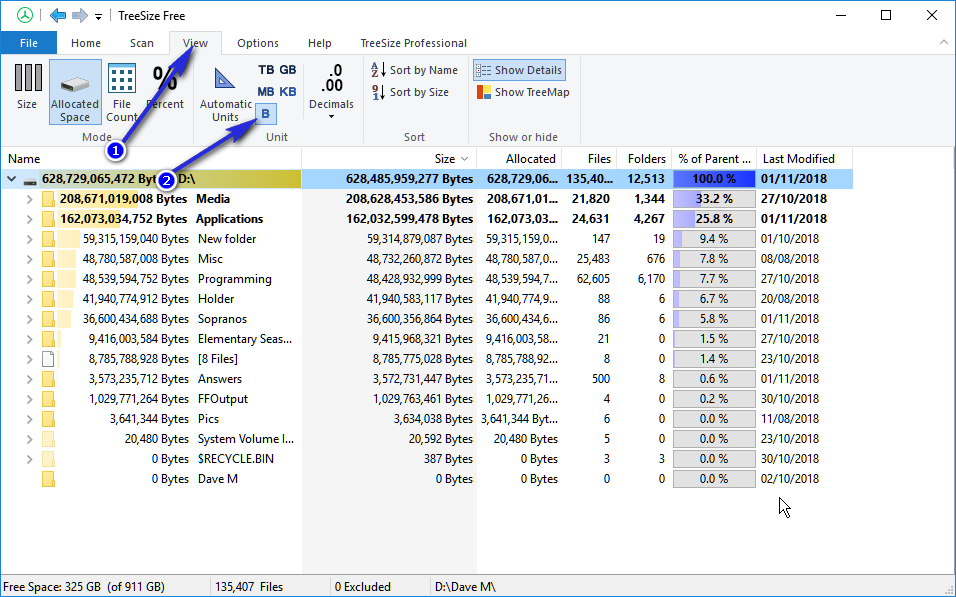Image resolution: width=956 pixels, height=597 pixels.
Task: Switch to the Scan tab
Action: [141, 43]
